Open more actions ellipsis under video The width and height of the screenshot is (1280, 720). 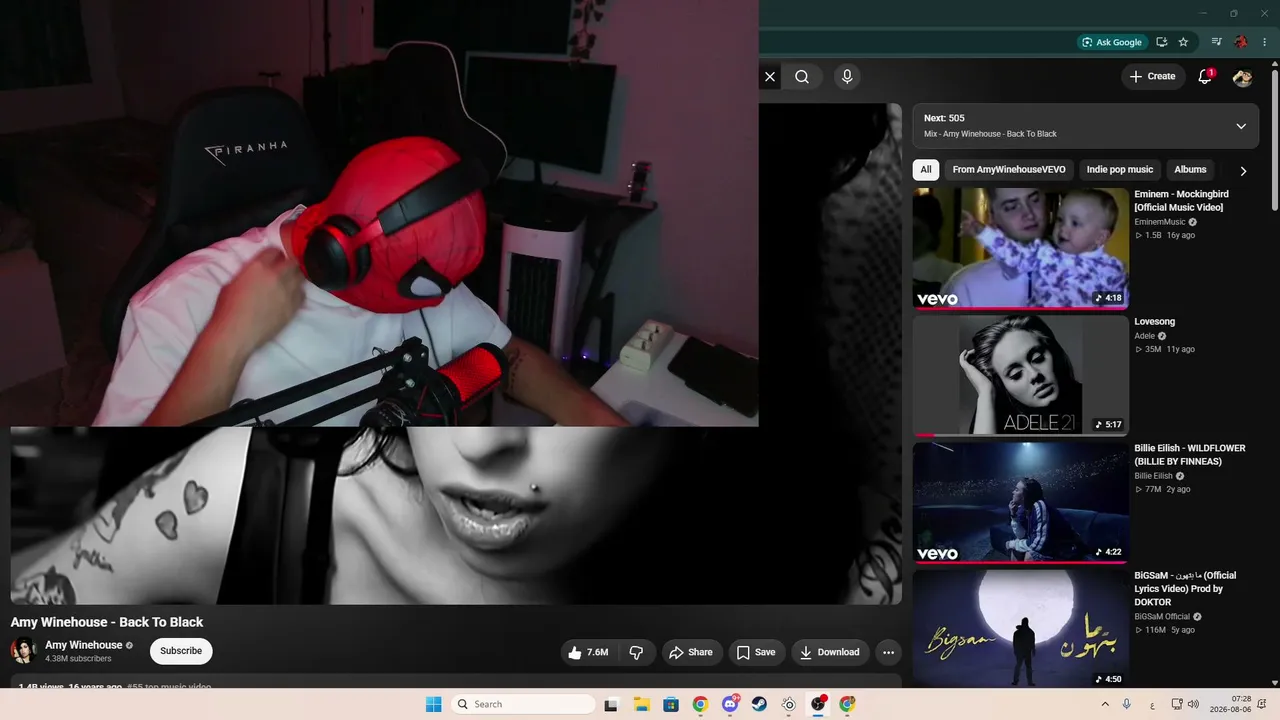[x=888, y=652]
